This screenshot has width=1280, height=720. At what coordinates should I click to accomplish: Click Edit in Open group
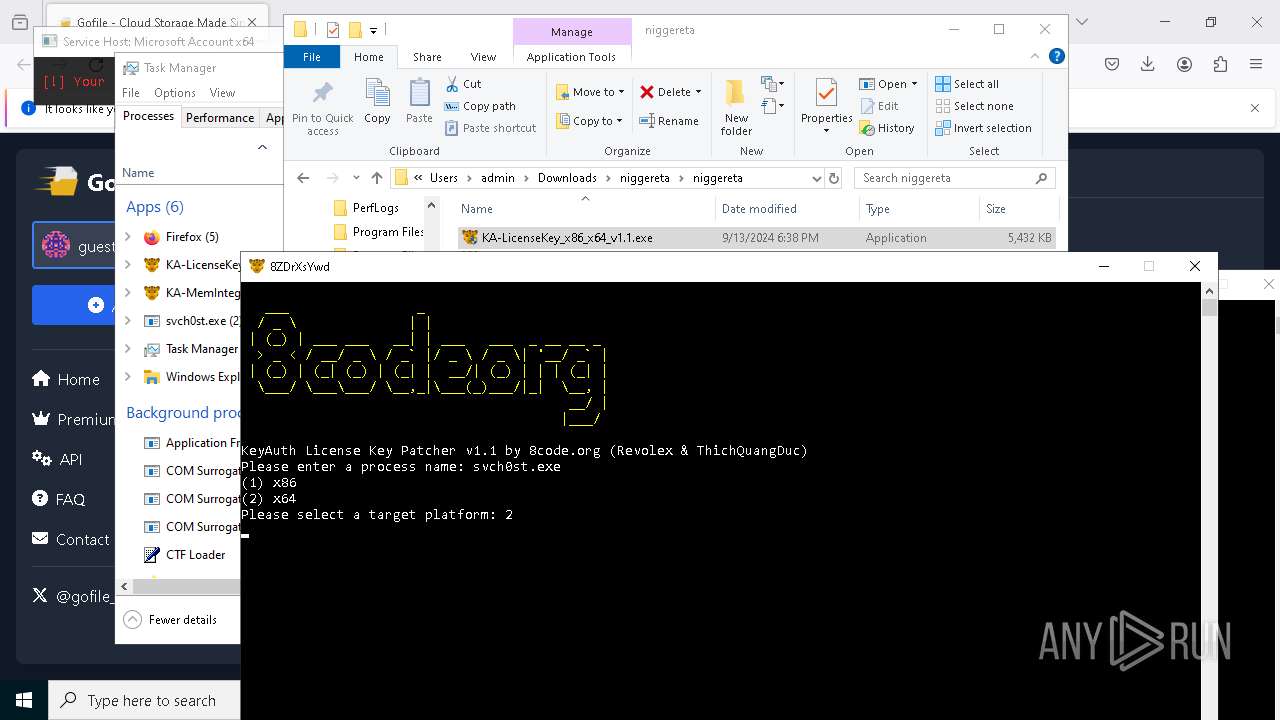click(x=878, y=106)
